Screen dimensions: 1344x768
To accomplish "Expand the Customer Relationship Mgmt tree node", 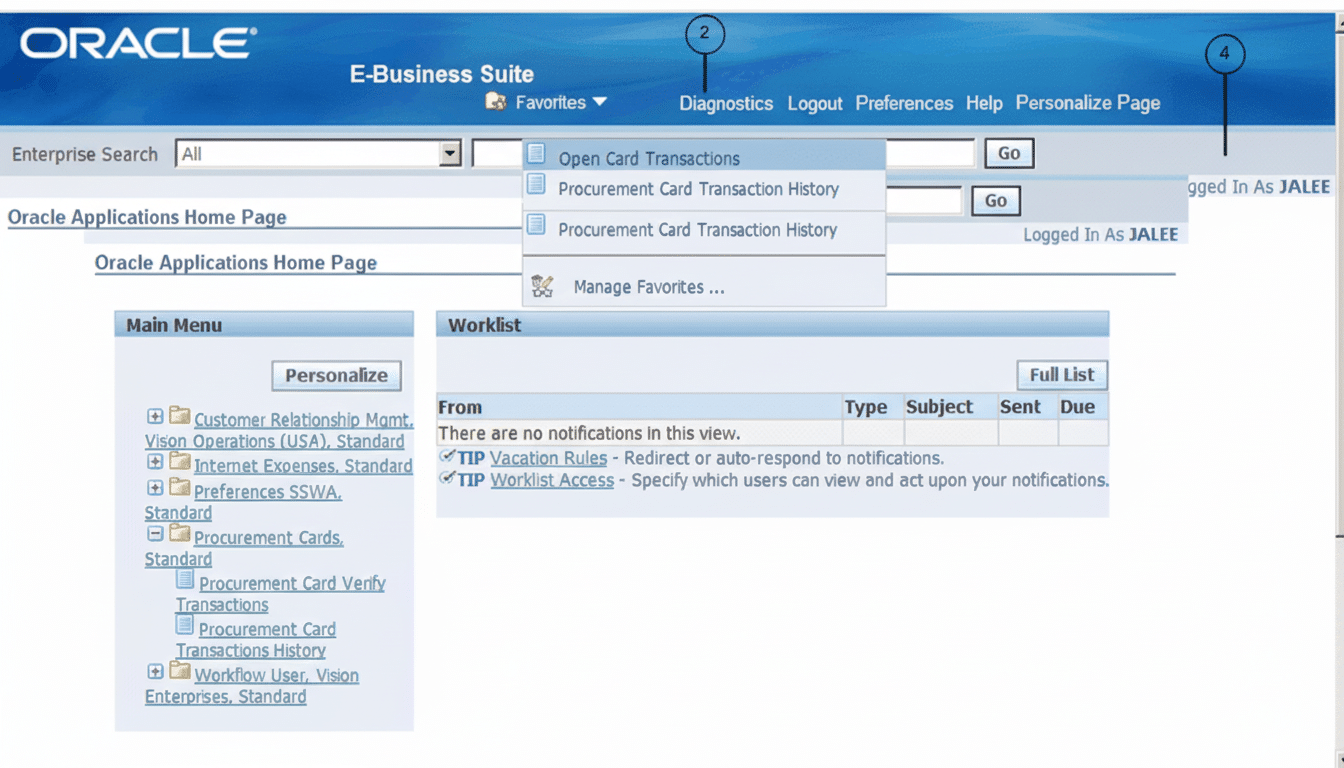I will point(155,416).
